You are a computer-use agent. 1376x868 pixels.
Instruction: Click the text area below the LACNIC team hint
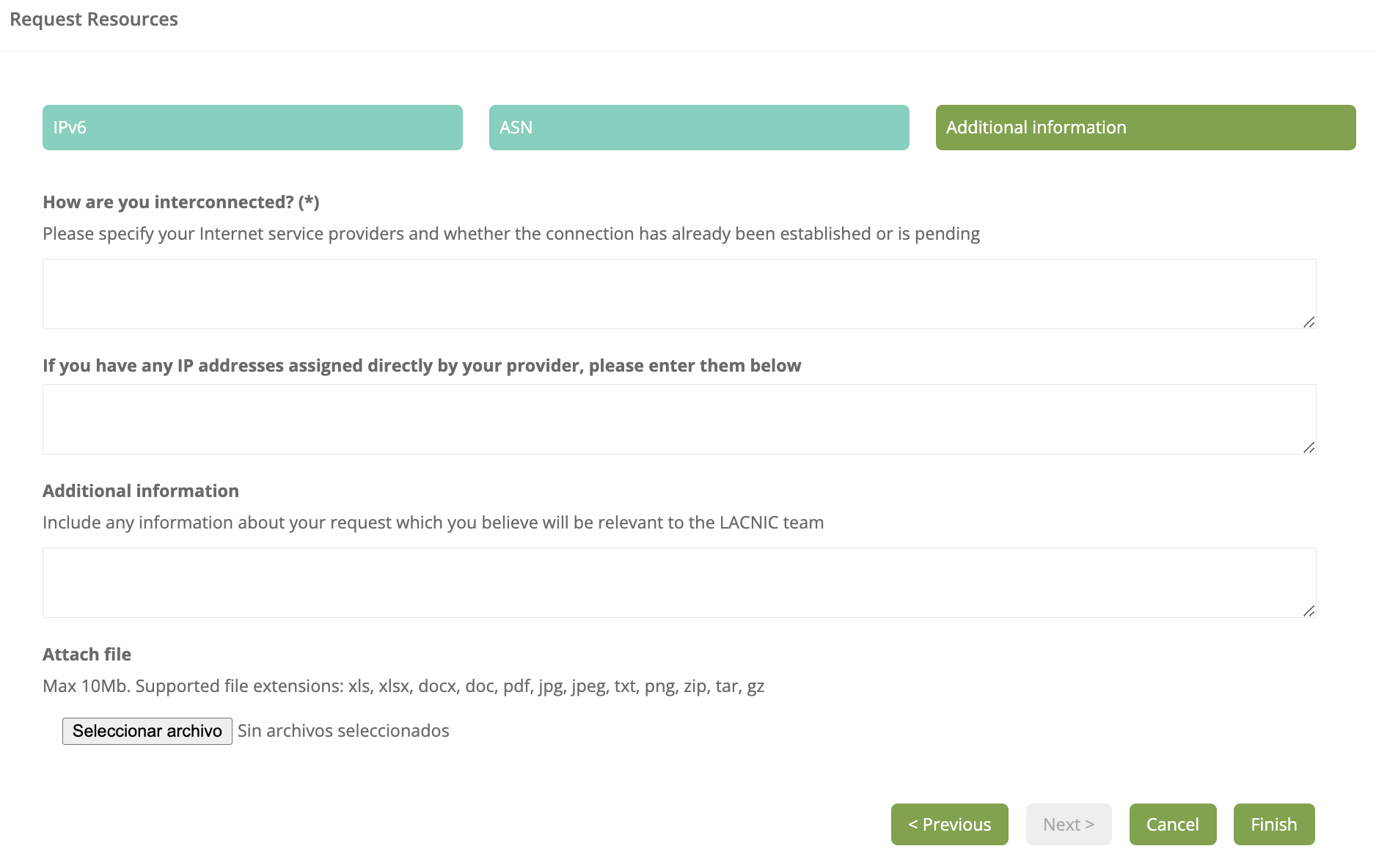[678, 582]
